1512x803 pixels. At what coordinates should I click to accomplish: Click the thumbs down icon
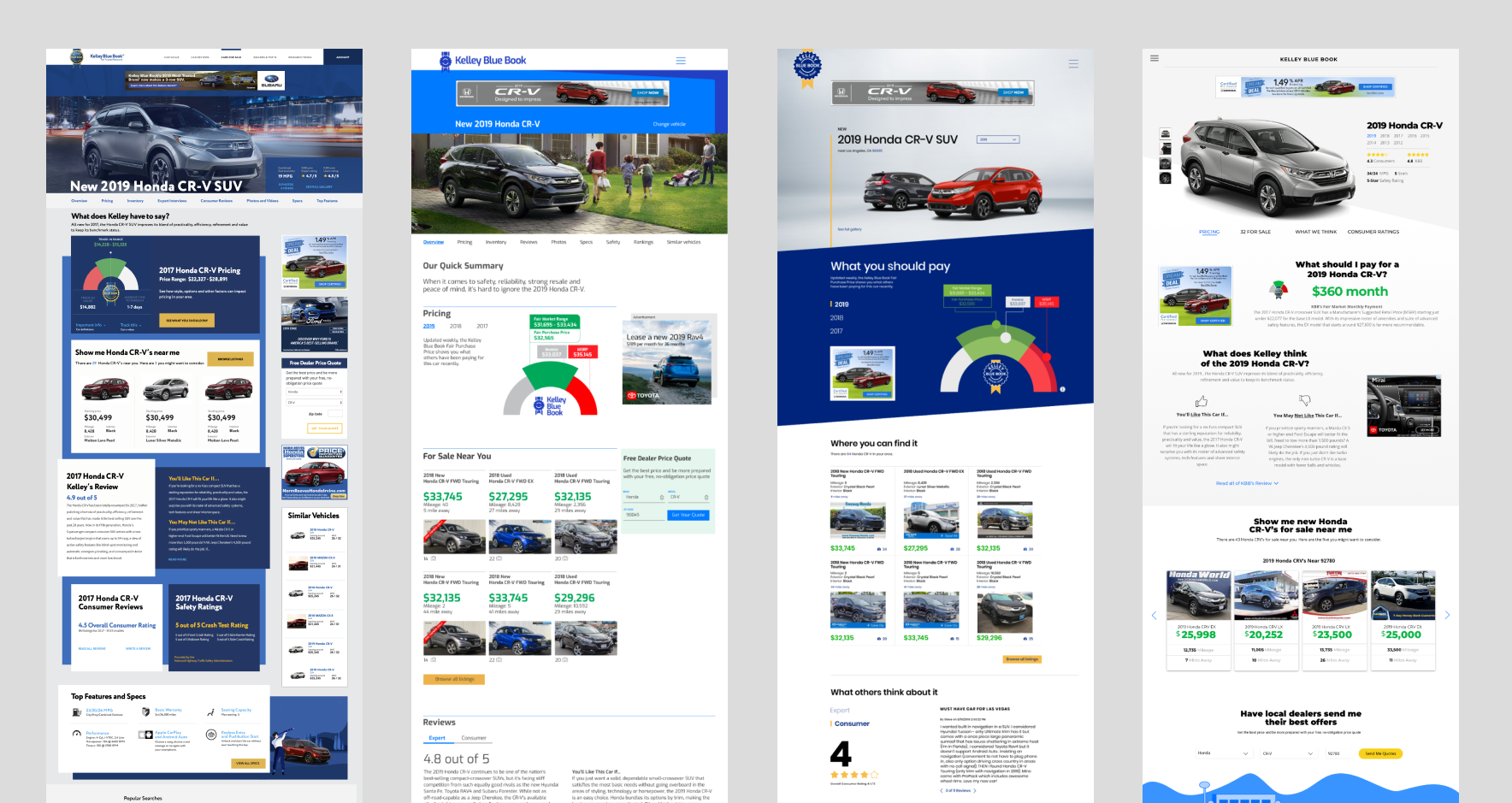point(1305,400)
